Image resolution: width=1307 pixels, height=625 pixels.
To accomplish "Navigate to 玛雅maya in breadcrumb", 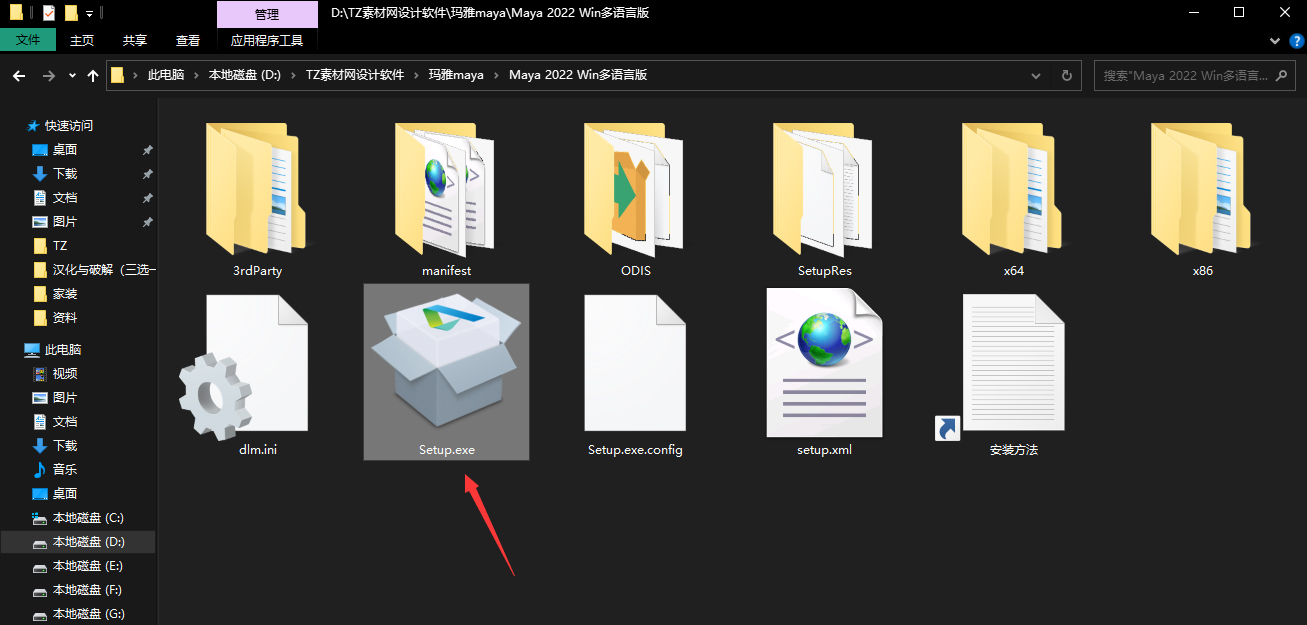I will tap(456, 76).
